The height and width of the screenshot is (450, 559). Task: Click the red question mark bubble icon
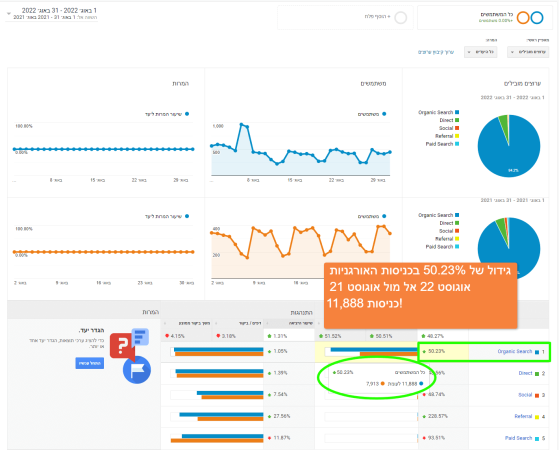[x=122, y=345]
